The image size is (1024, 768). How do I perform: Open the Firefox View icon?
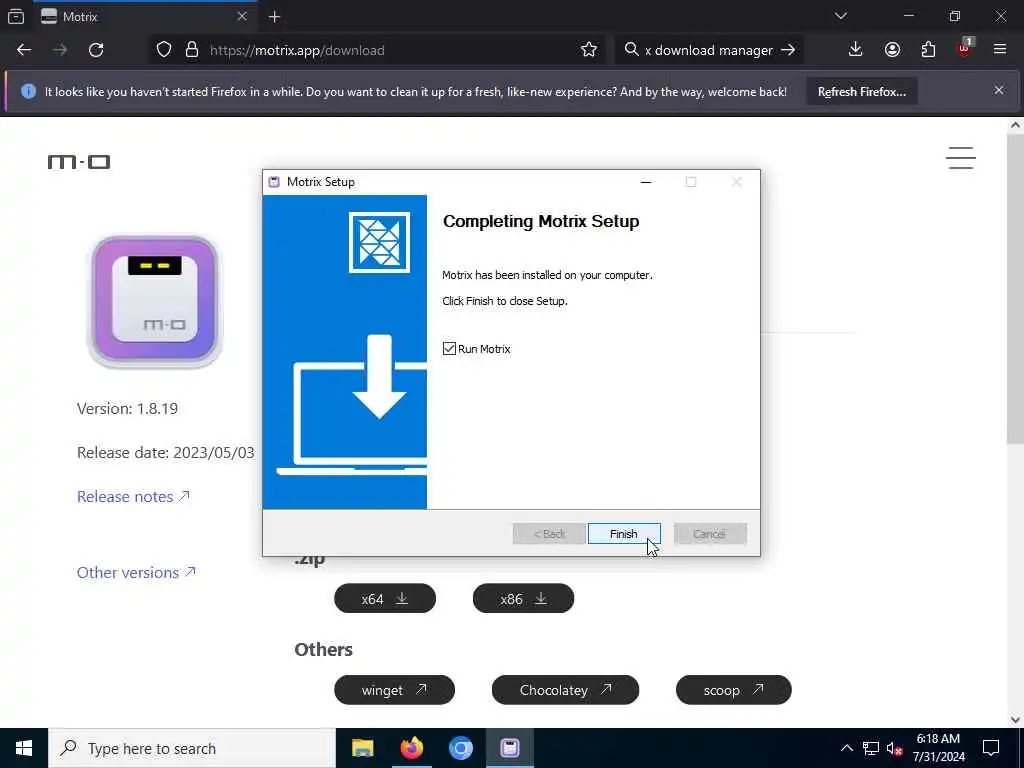(x=16, y=17)
